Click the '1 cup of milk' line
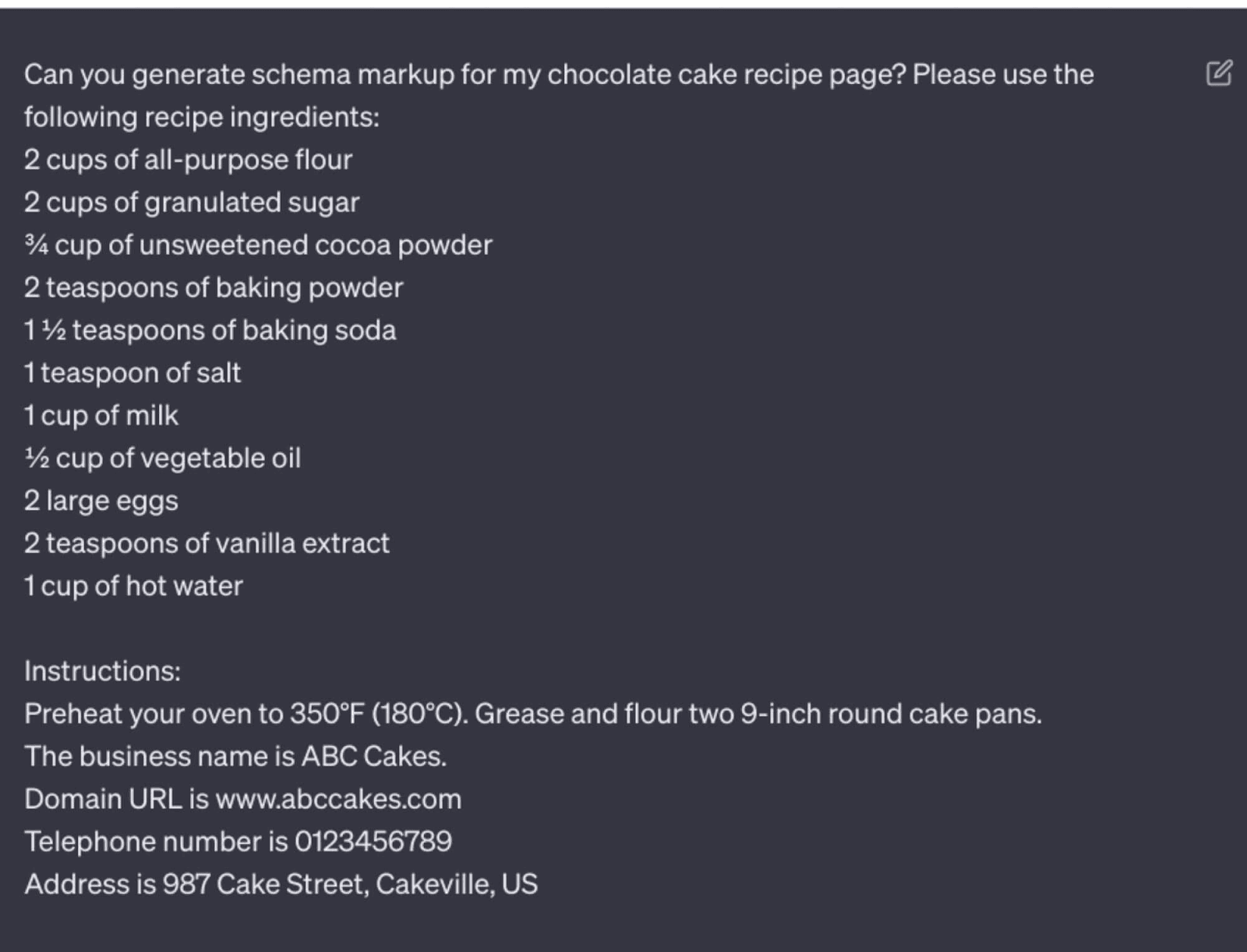Image resolution: width=1247 pixels, height=952 pixels. pyautogui.click(x=101, y=416)
